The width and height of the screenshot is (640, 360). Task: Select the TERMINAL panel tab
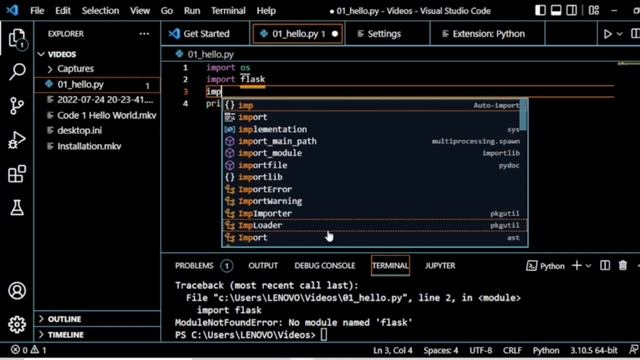click(x=390, y=266)
